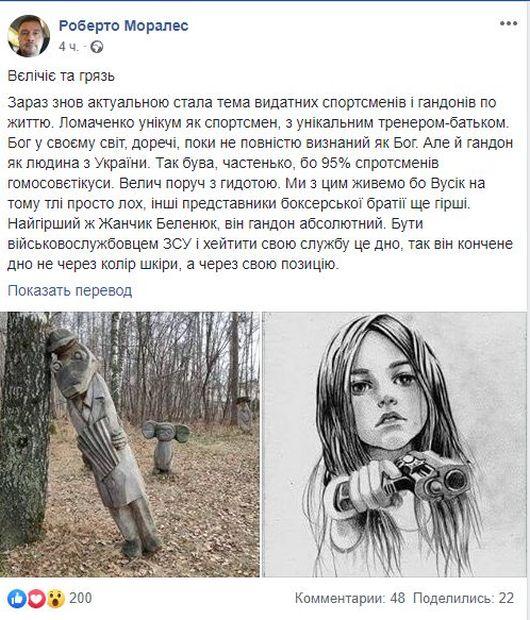Click the globe public-audience icon
This screenshot has width=530, height=620.
[97, 47]
